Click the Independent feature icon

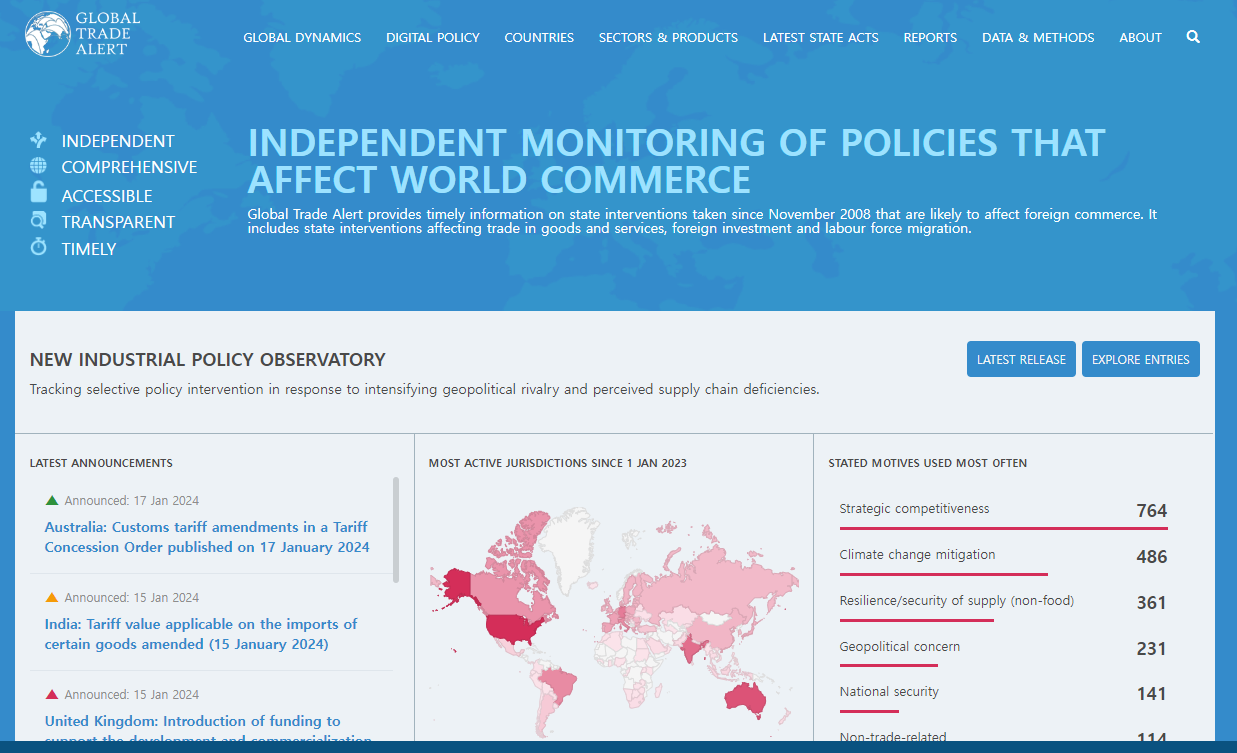point(39,141)
